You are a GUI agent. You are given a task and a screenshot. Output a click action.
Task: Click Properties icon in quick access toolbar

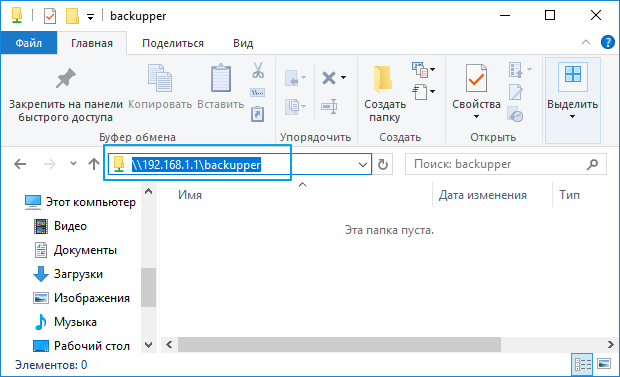[x=50, y=16]
